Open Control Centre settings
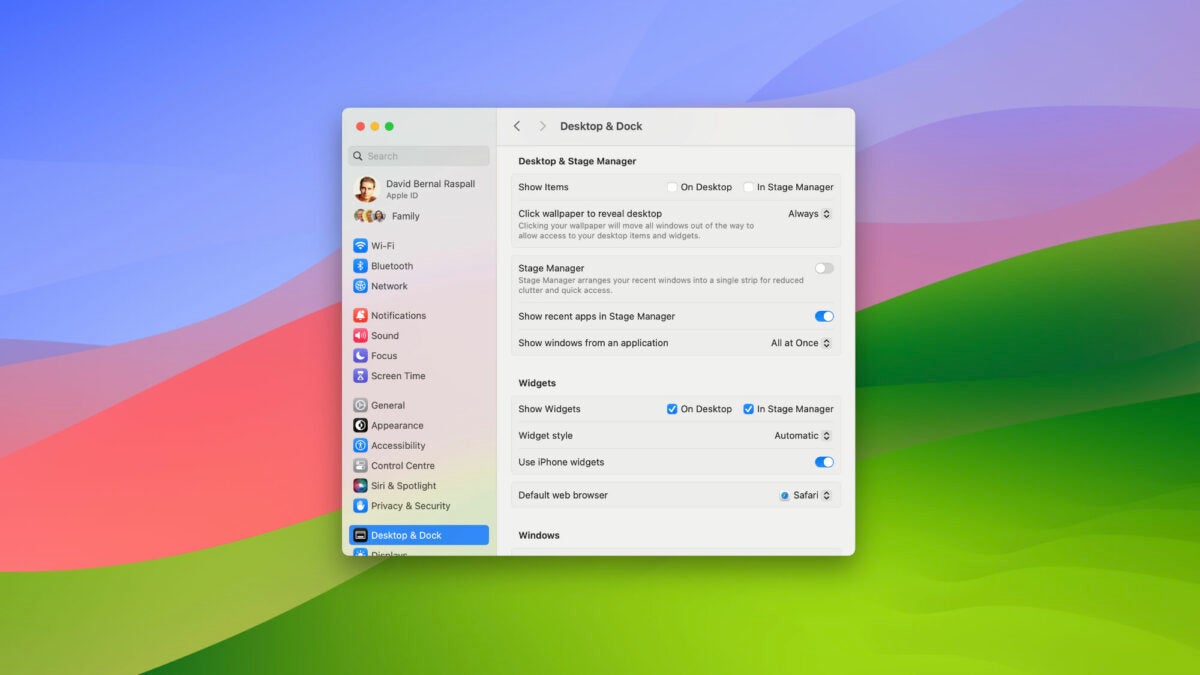The image size is (1200, 675). pyautogui.click(x=362, y=465)
